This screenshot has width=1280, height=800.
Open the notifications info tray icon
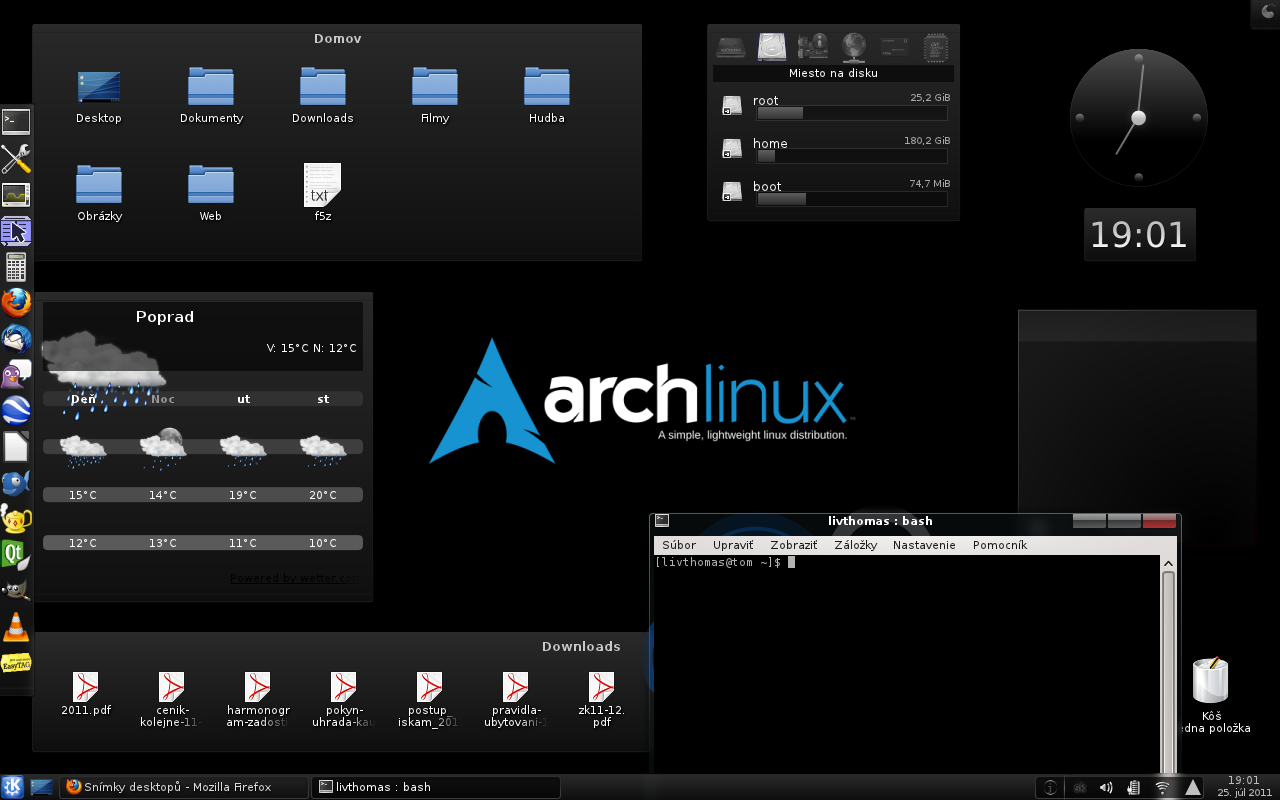click(1049, 788)
